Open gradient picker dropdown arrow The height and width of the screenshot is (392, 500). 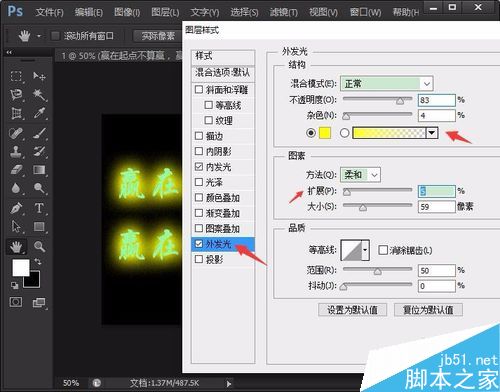click(432, 133)
